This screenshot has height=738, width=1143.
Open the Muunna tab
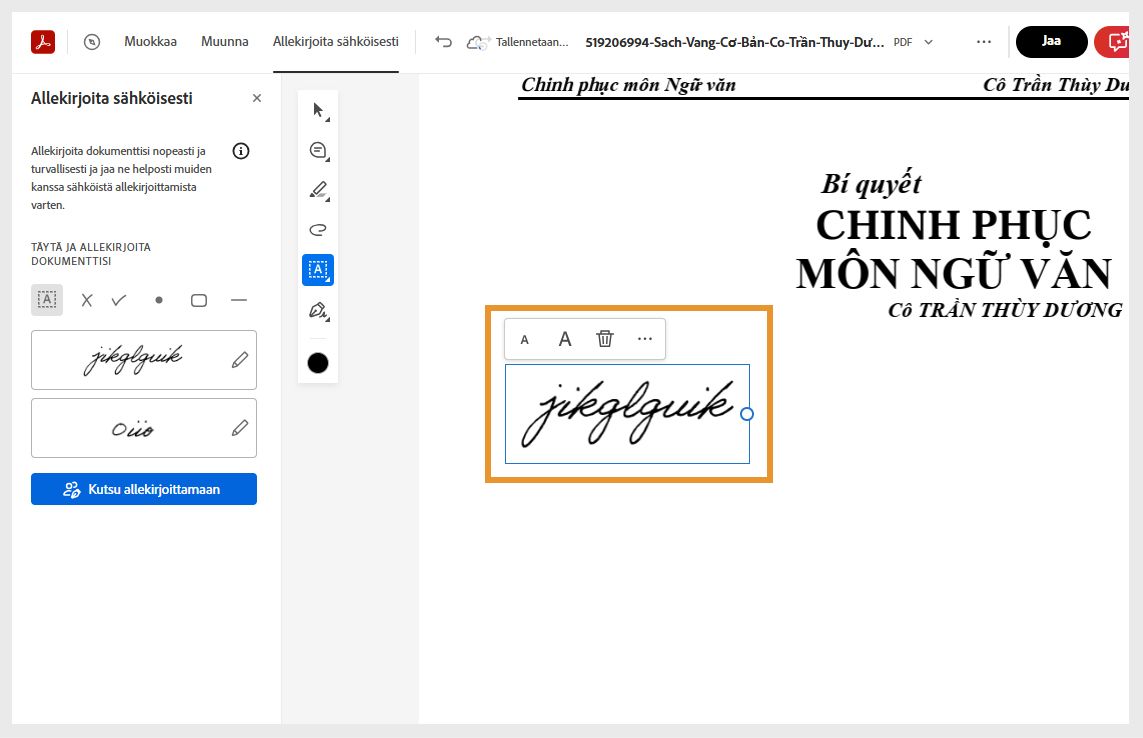point(225,42)
